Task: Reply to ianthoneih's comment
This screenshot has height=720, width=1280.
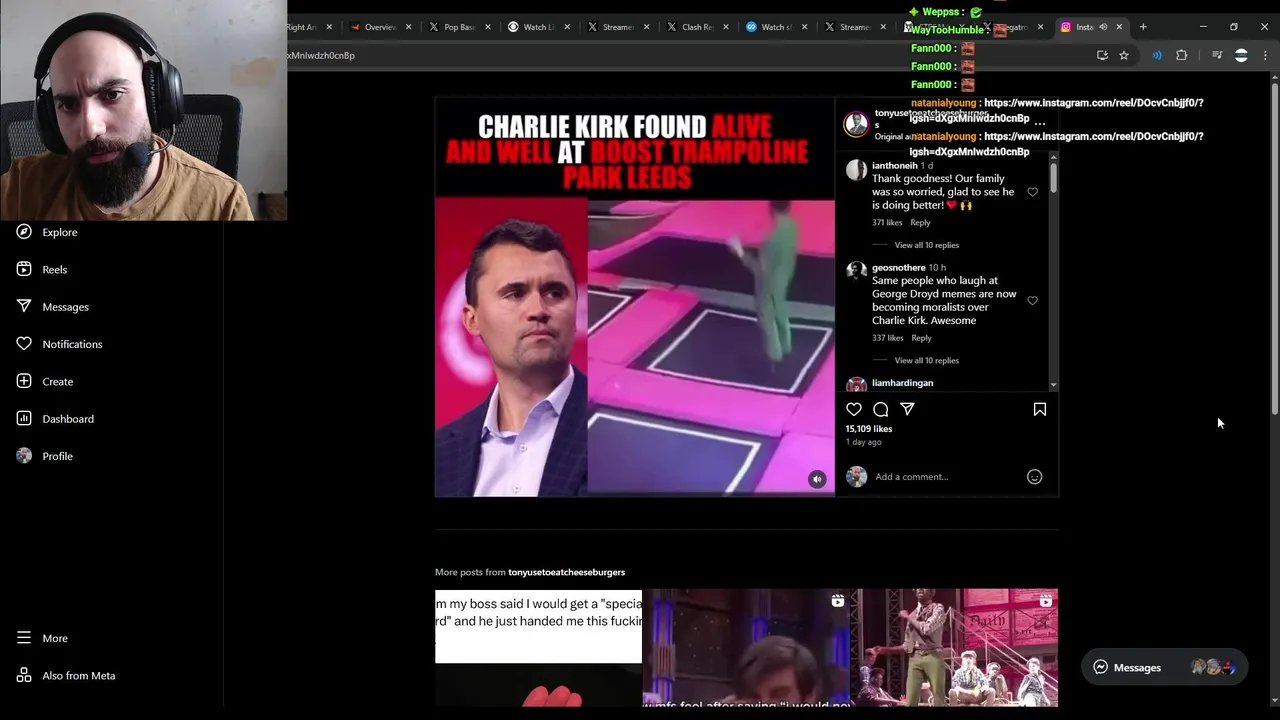Action: click(x=920, y=223)
